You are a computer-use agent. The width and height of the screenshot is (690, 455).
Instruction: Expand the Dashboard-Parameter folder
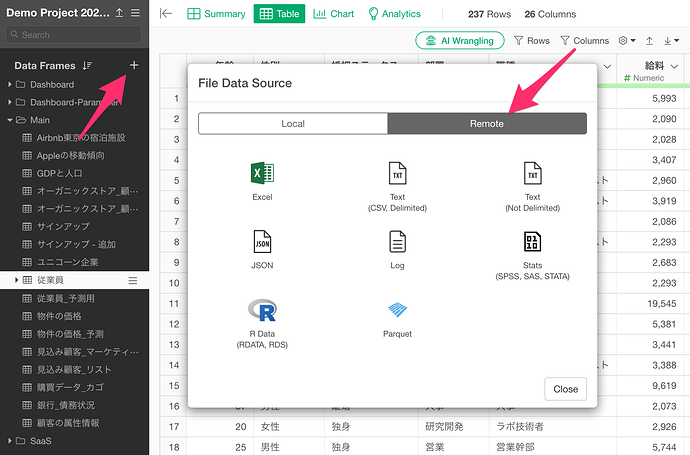[10, 102]
